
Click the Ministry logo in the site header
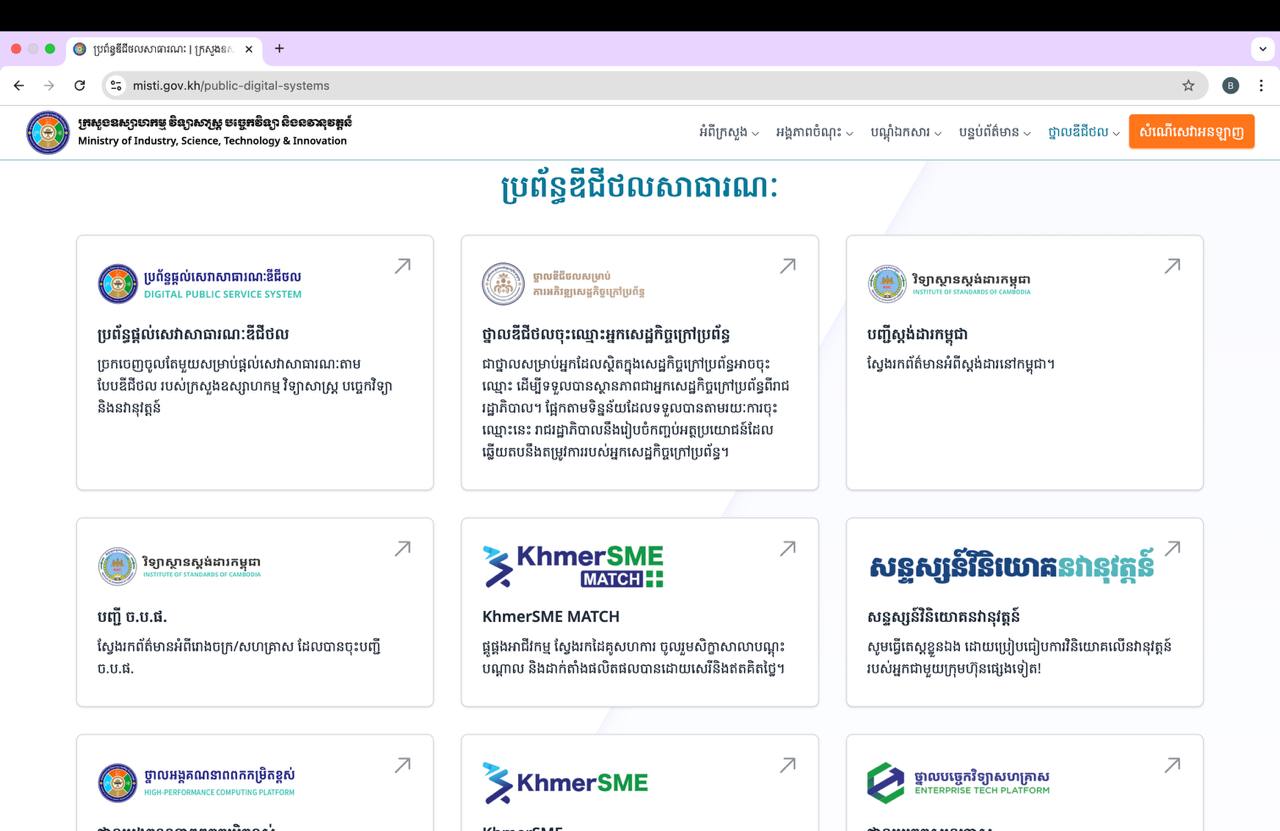[48, 132]
